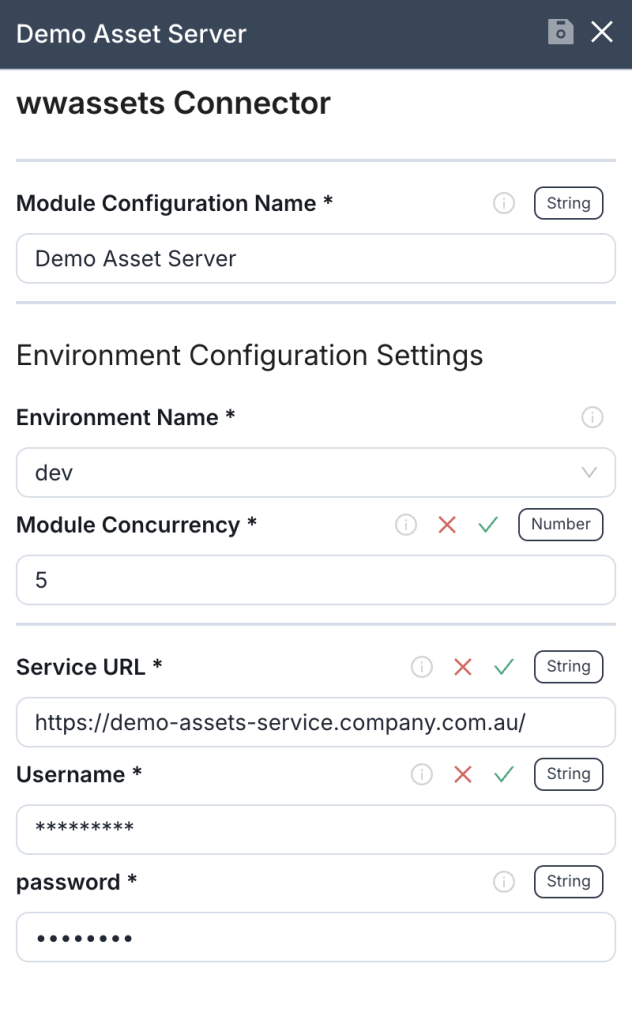This screenshot has height=1024, width=632.
Task: Edit the Module Configuration Name field
Action: coord(316,259)
